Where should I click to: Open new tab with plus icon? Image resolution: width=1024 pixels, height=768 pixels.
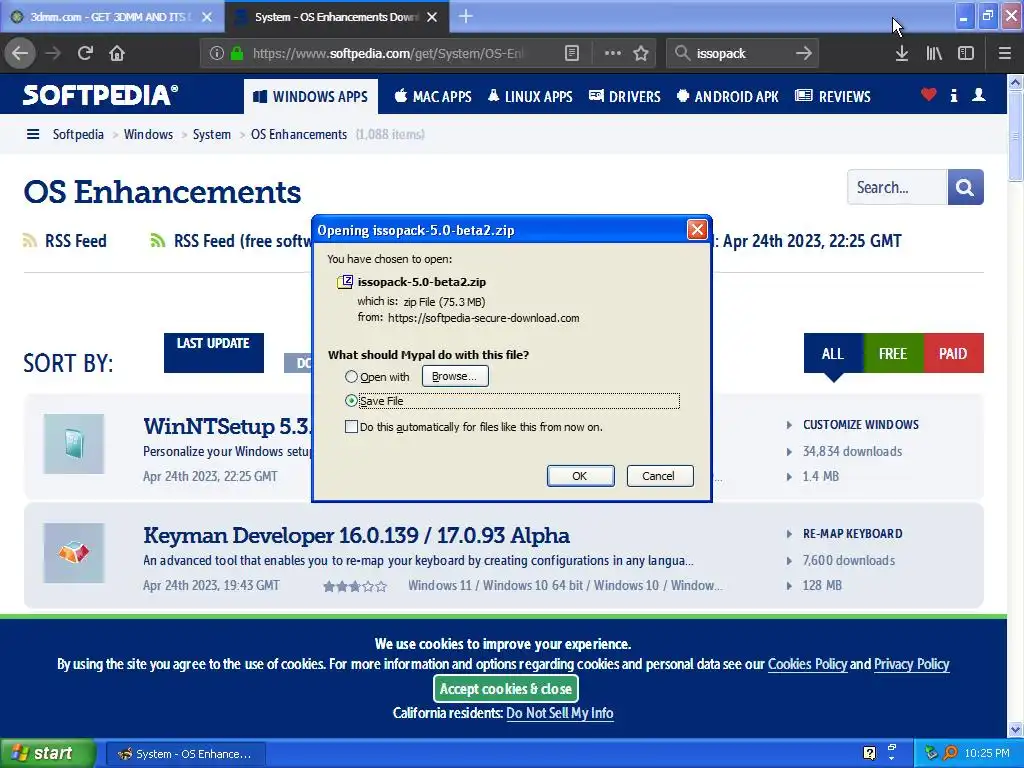(466, 16)
